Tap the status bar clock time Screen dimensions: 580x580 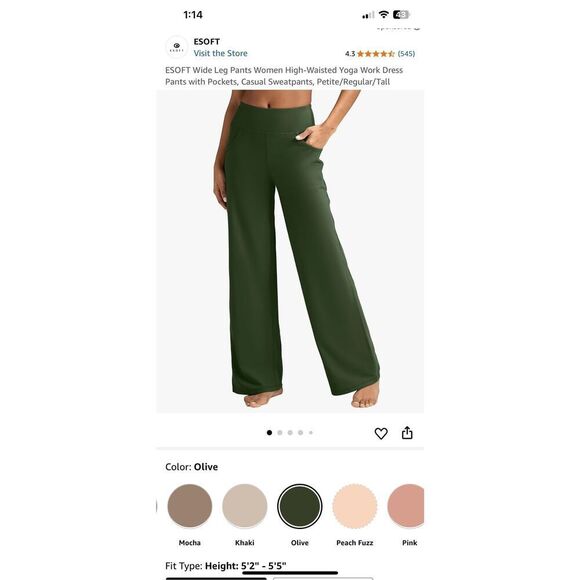point(193,15)
